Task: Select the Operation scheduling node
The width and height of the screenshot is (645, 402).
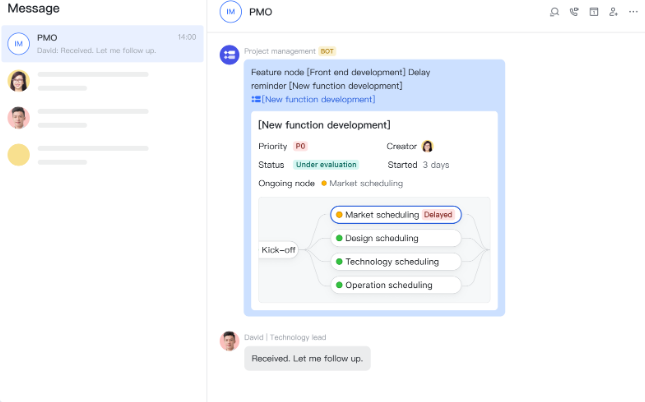Action: point(396,285)
